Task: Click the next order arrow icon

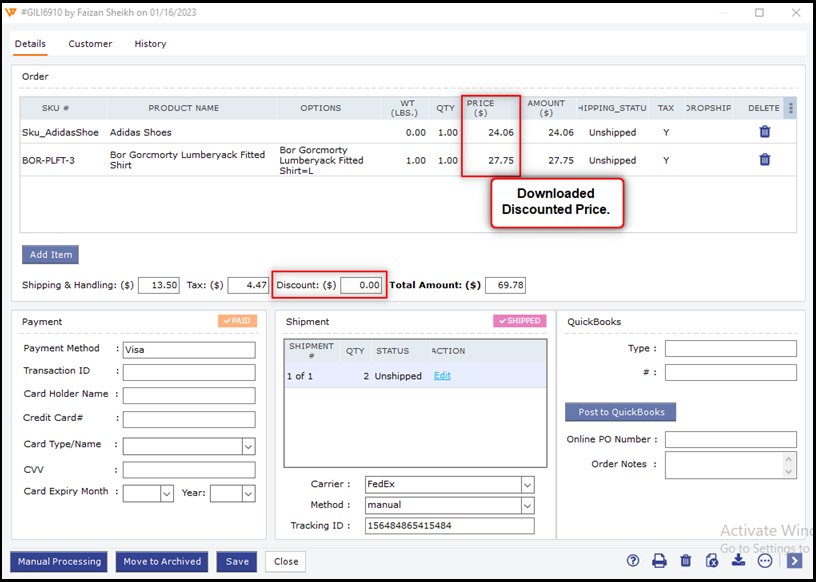Action: [794, 561]
